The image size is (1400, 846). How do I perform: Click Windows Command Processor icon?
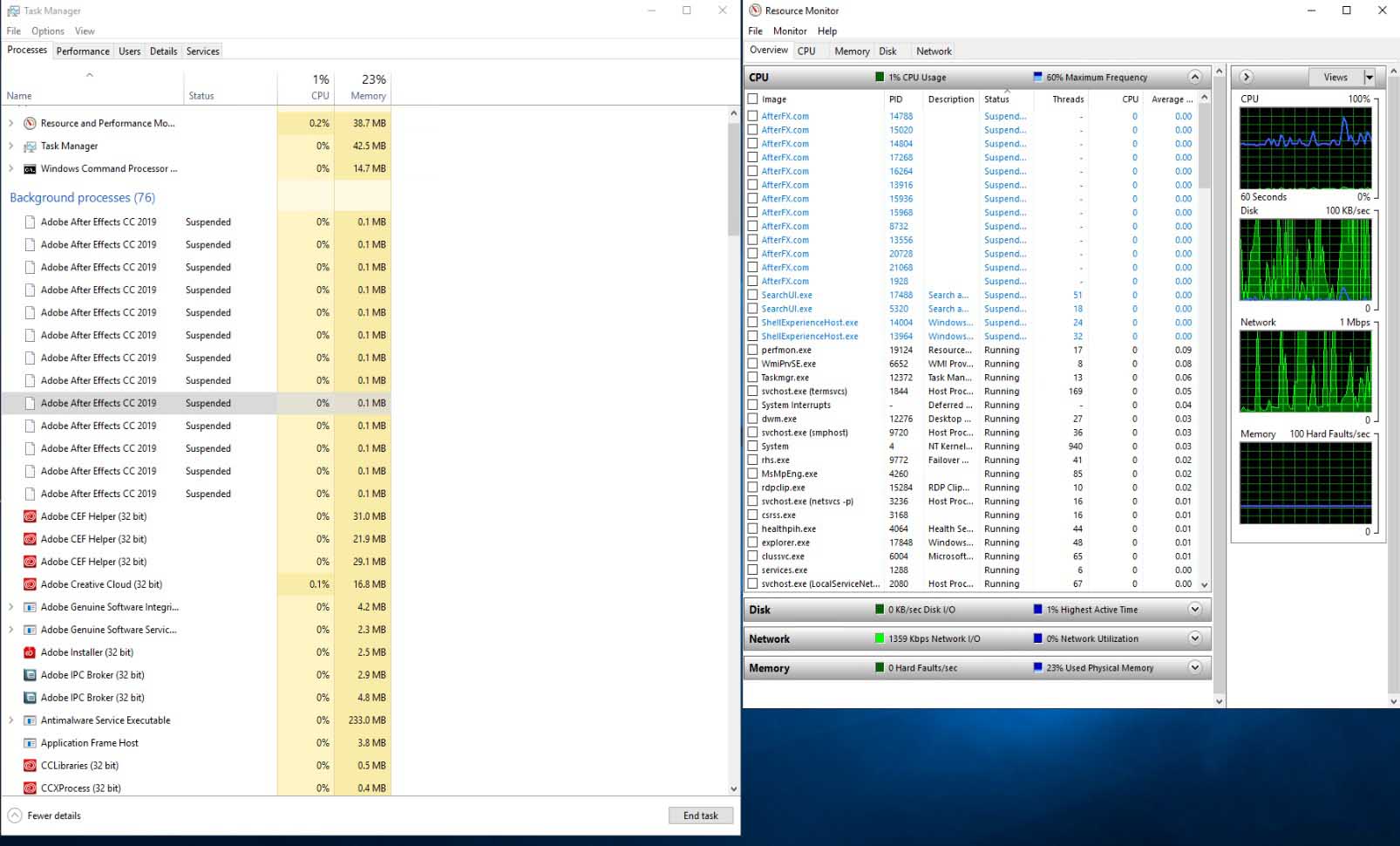(x=30, y=168)
